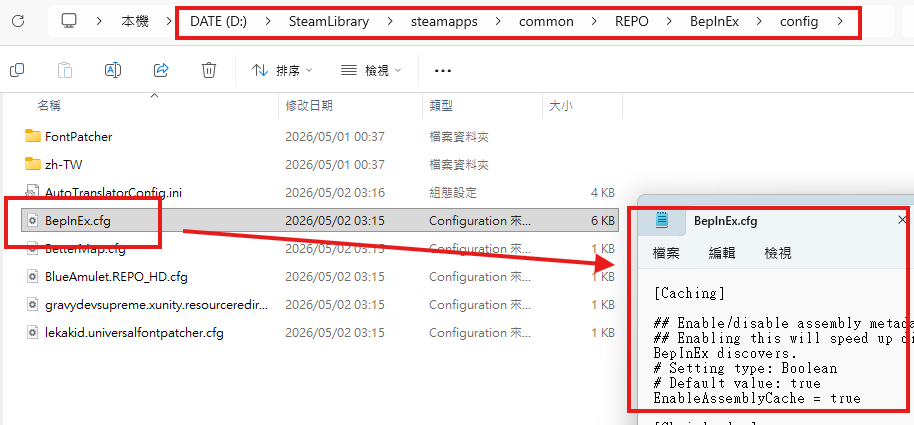Click the gravydevsupreme file gear icon

click(33, 304)
